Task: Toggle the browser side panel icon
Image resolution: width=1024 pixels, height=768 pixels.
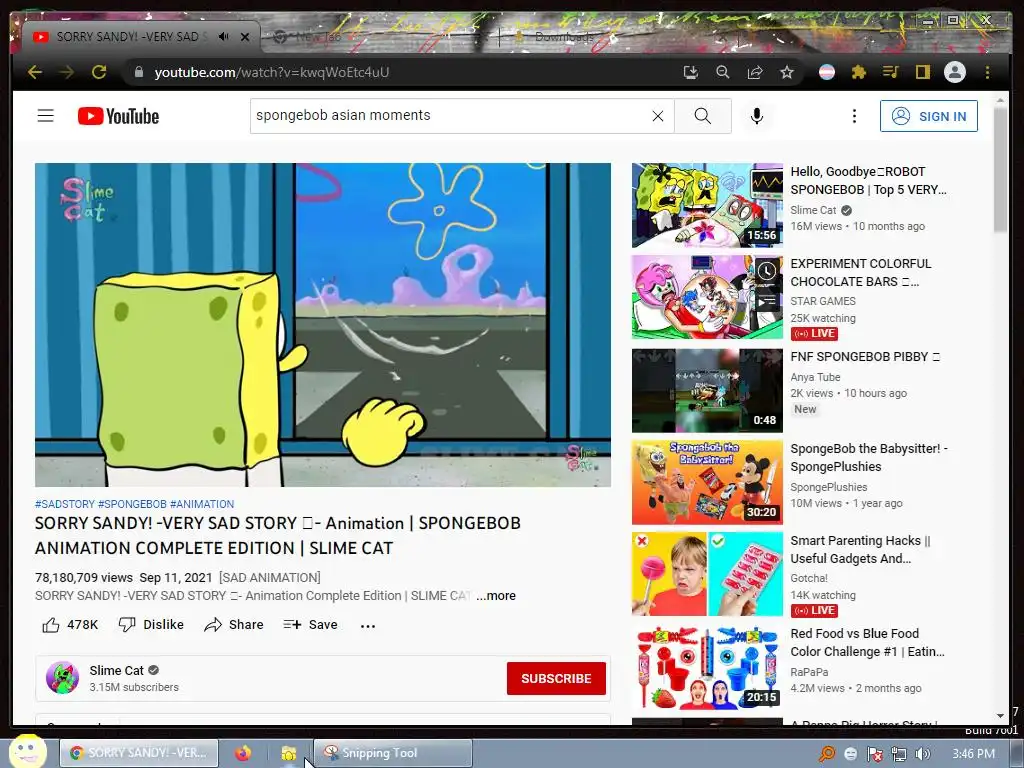Action: (922, 72)
